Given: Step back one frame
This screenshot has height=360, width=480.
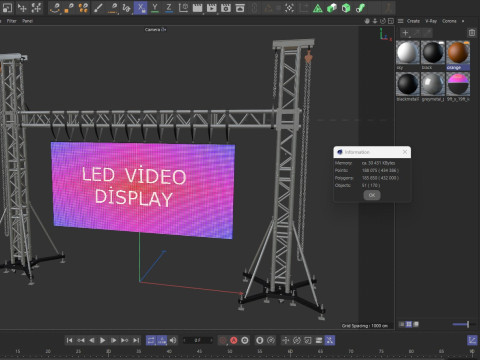Looking at the screenshot, I should coord(92,340).
